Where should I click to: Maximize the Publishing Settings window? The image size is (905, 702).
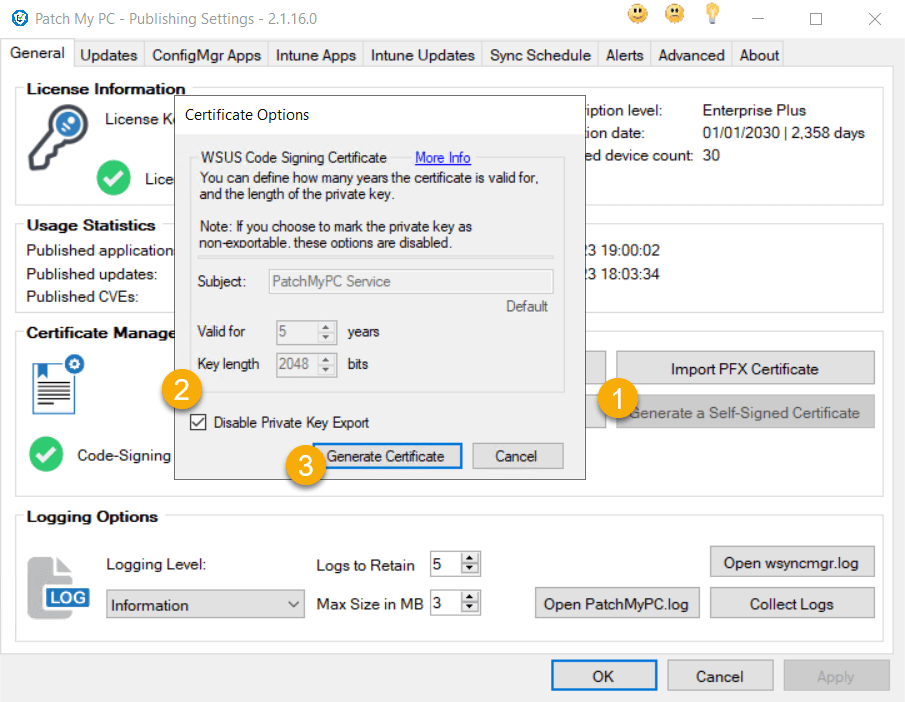click(x=816, y=18)
